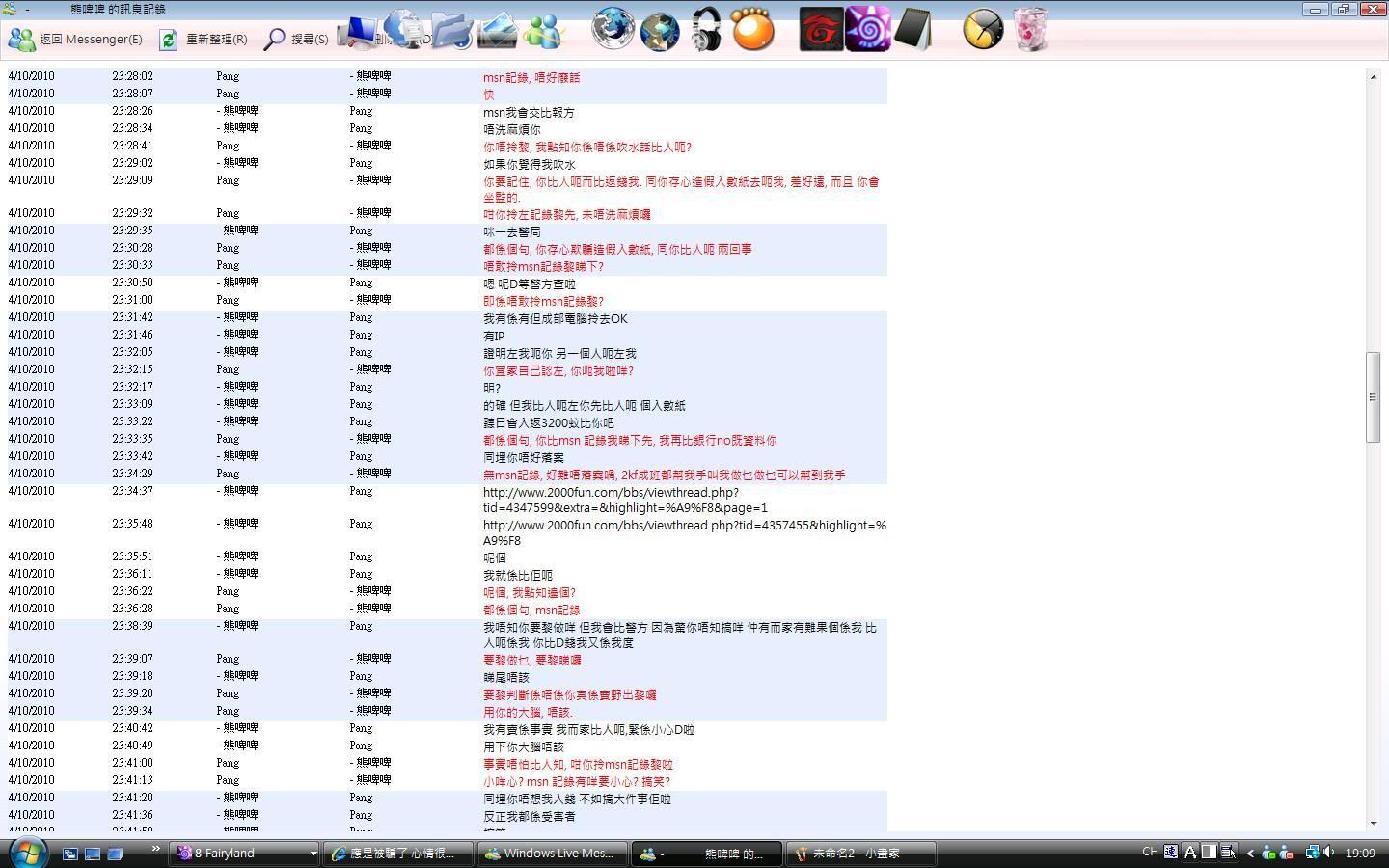Click the vertical scrollbar down arrow

click(x=1374, y=823)
